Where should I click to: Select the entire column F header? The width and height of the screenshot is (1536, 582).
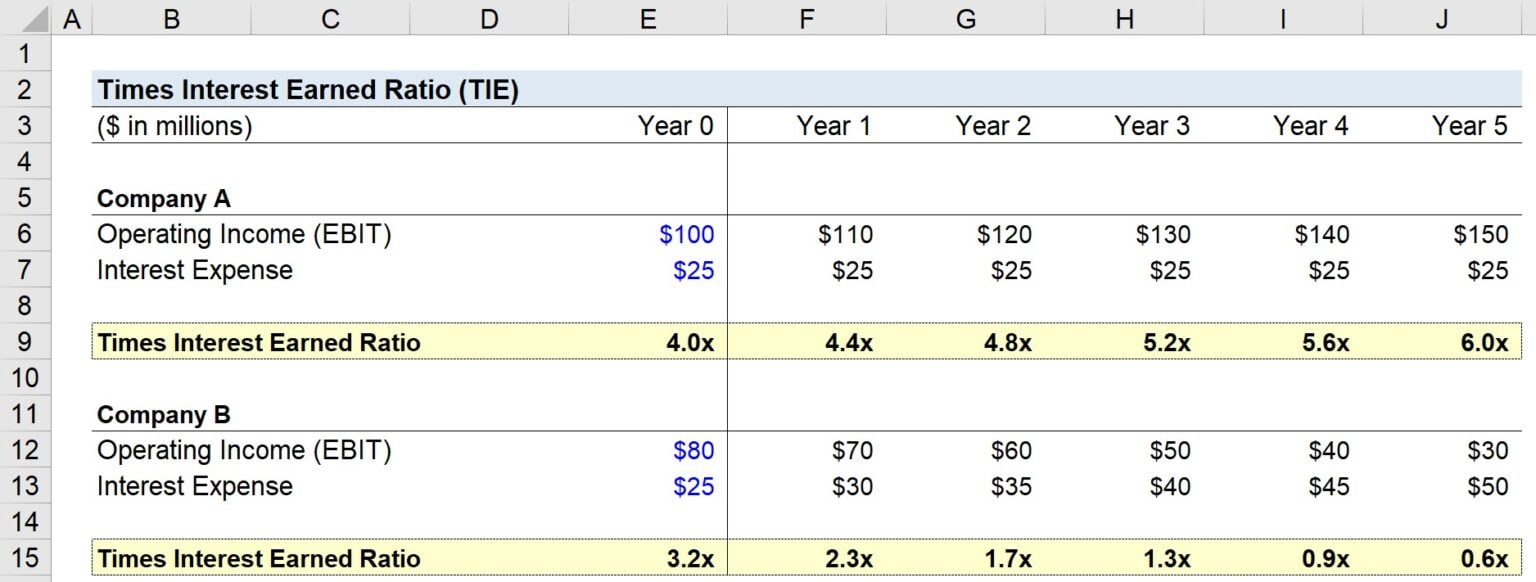[806, 17]
